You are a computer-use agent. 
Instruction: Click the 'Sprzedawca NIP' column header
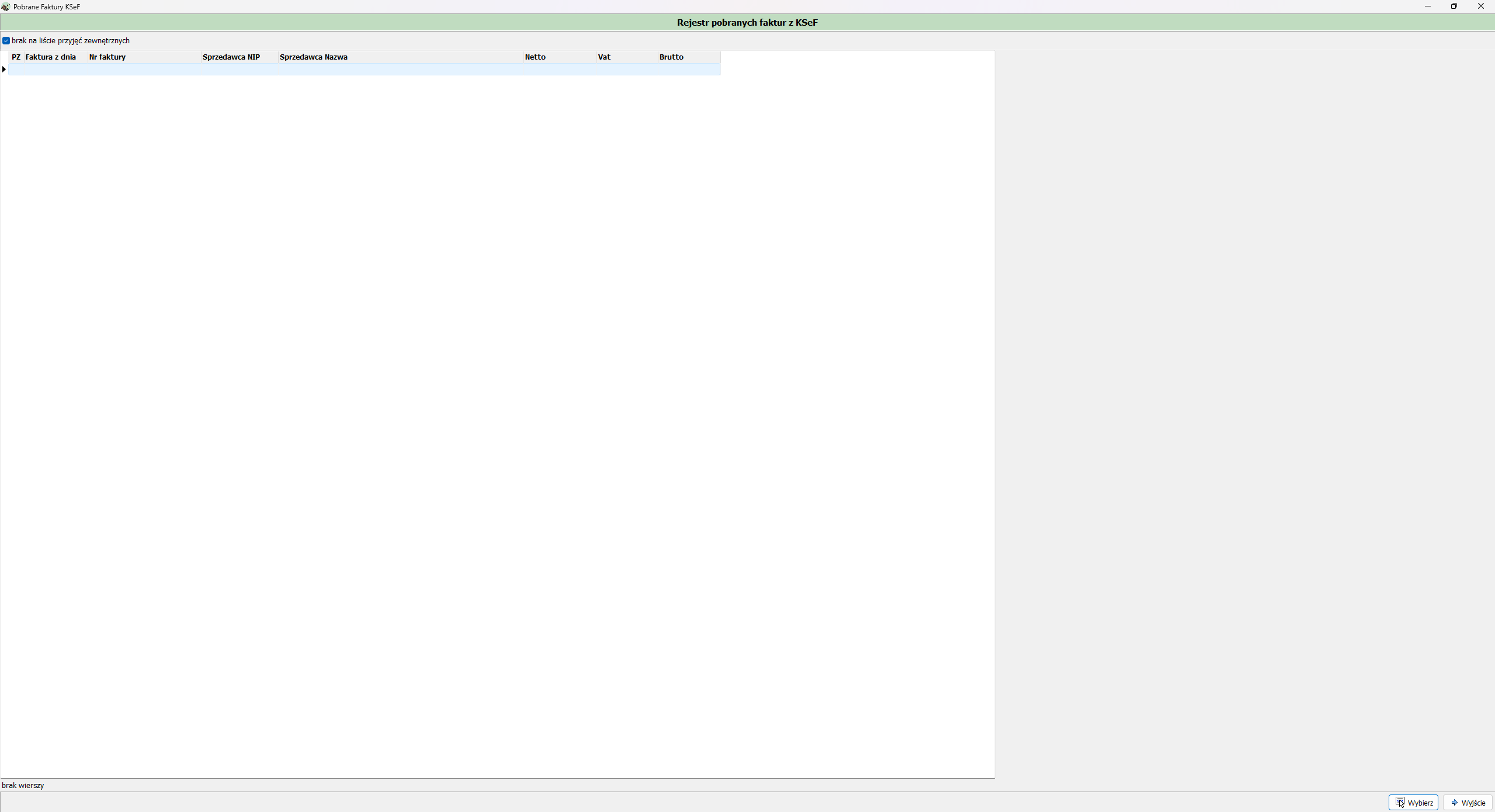tap(240, 57)
